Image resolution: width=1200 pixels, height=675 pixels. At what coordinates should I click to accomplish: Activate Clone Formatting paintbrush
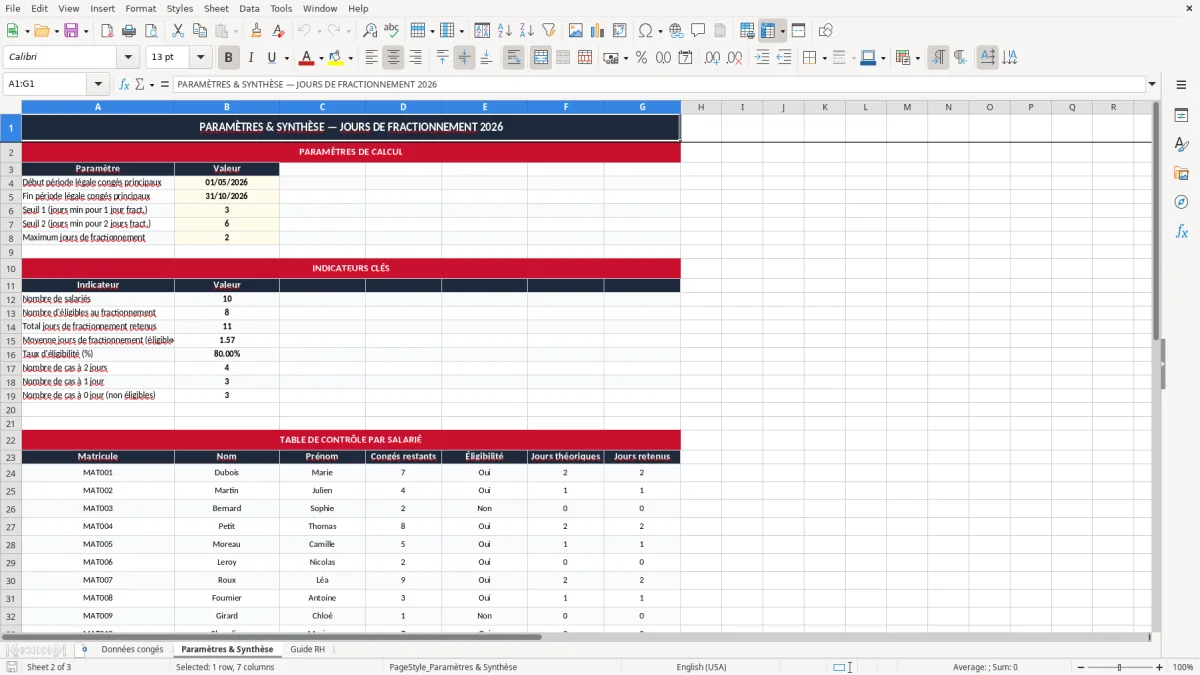(257, 31)
